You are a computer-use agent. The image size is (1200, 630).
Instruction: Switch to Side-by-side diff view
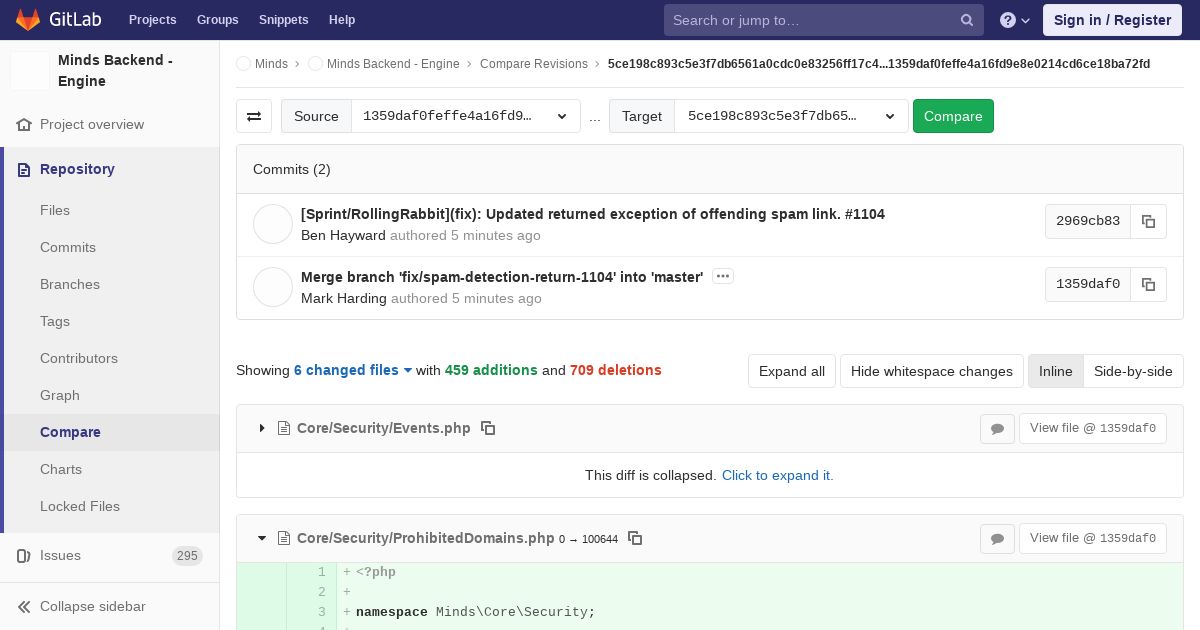coord(1133,371)
